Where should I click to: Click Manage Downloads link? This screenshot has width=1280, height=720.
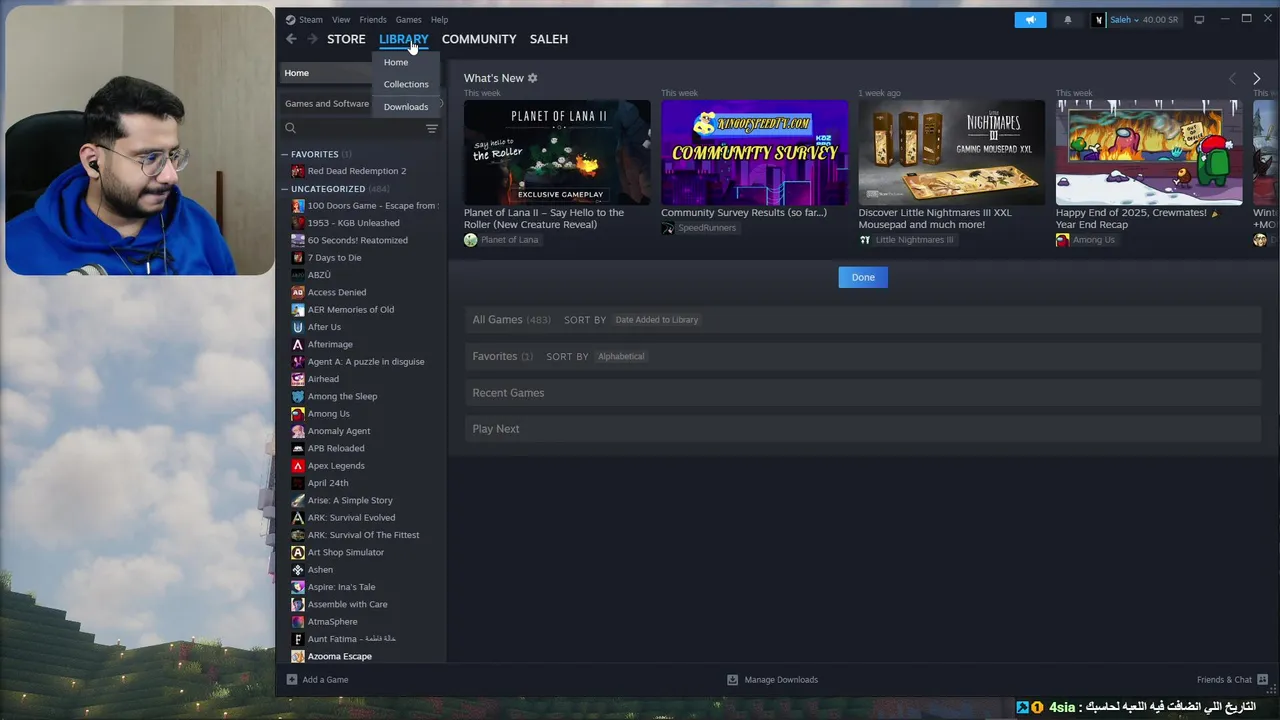(781, 680)
